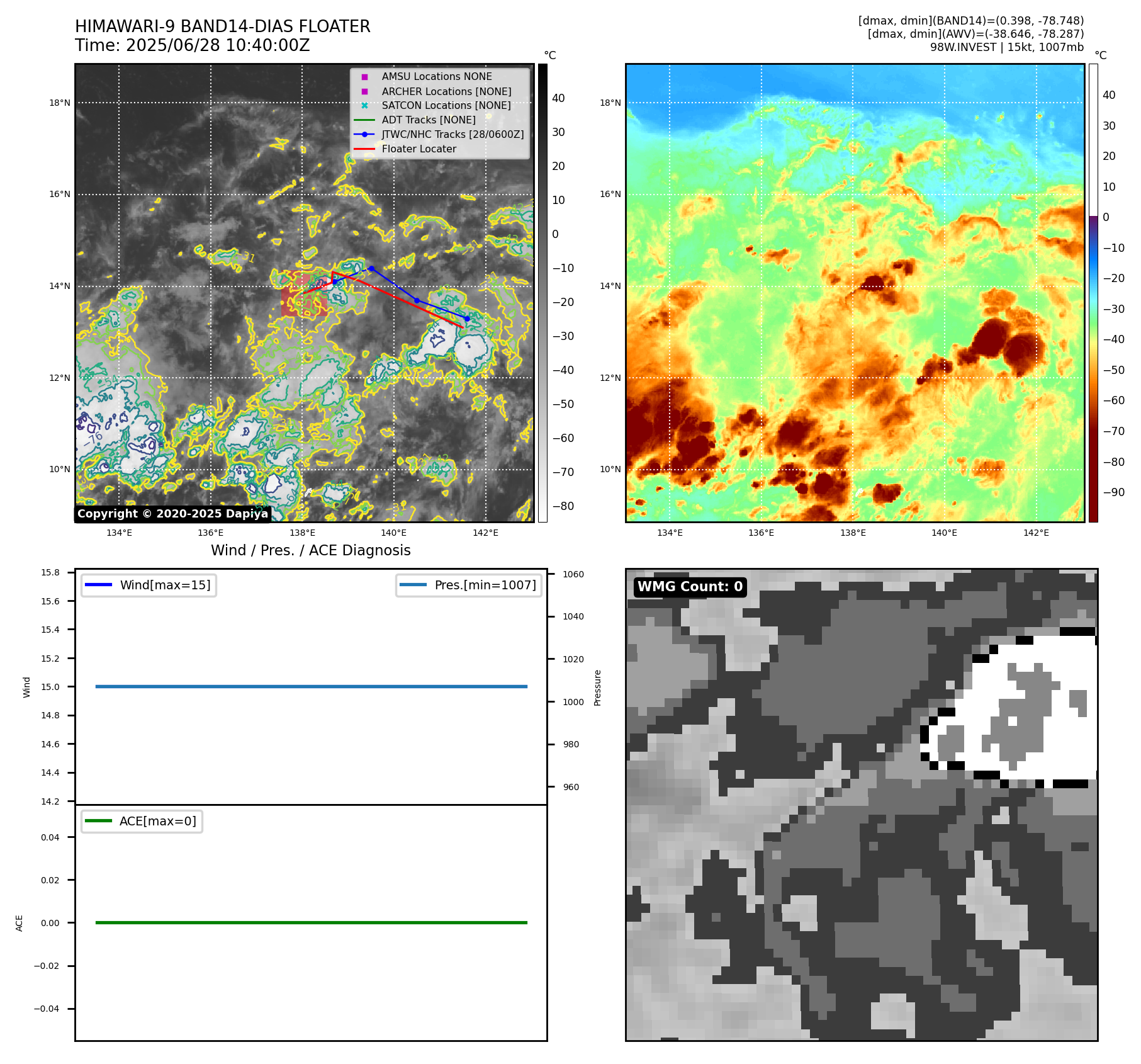Screen dimensions: 1141x1064
Task: Click the grayscale temperature colorbar of the Band14 map
Action: pyautogui.click(x=542, y=293)
